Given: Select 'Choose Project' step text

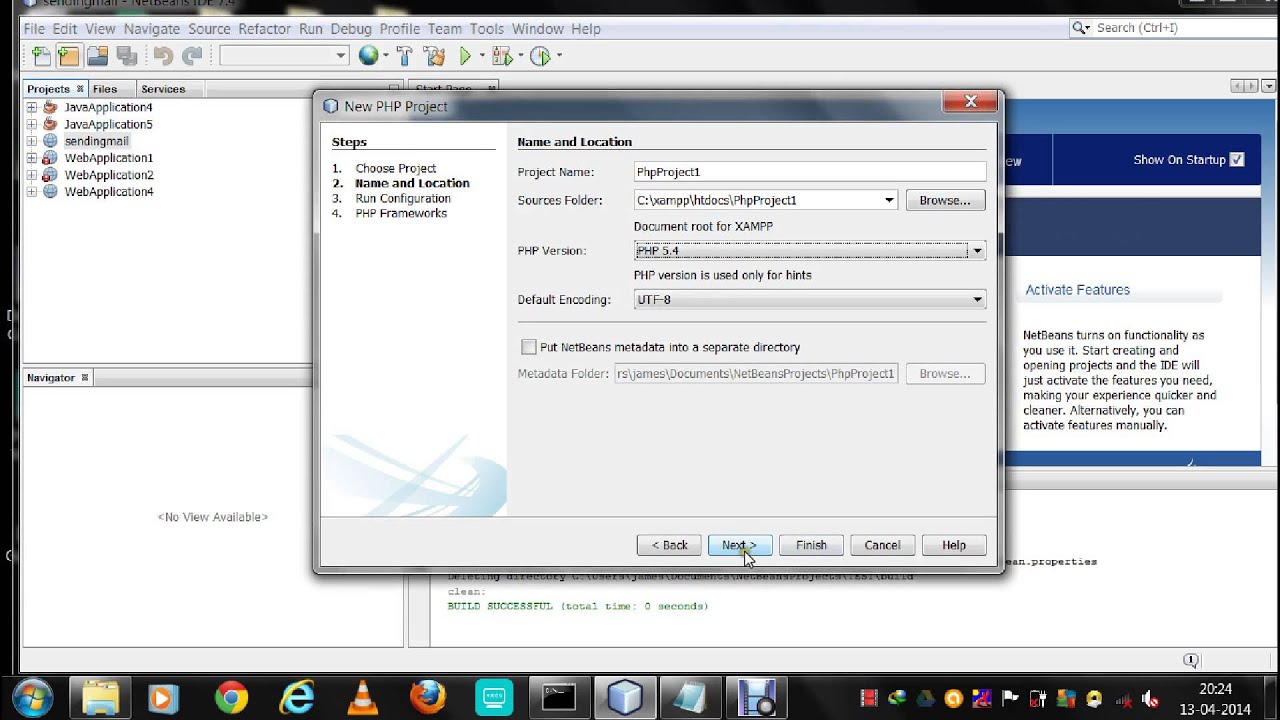Looking at the screenshot, I should [396, 168].
